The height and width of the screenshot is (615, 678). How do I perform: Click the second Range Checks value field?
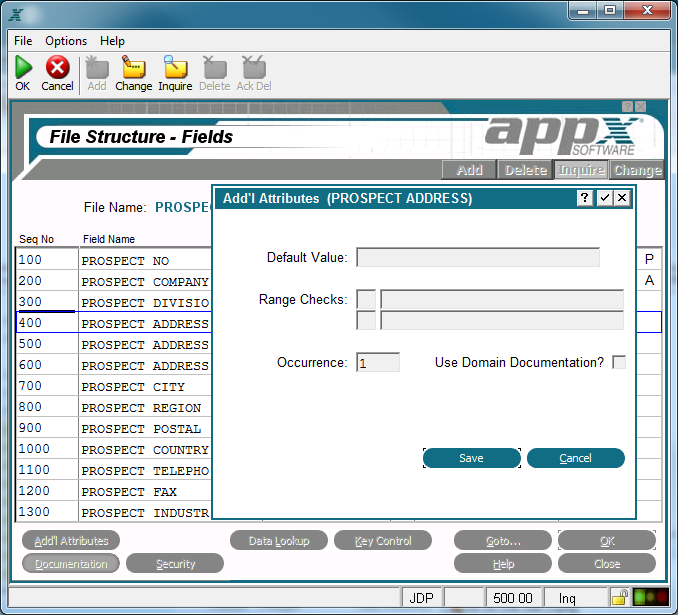click(502, 320)
